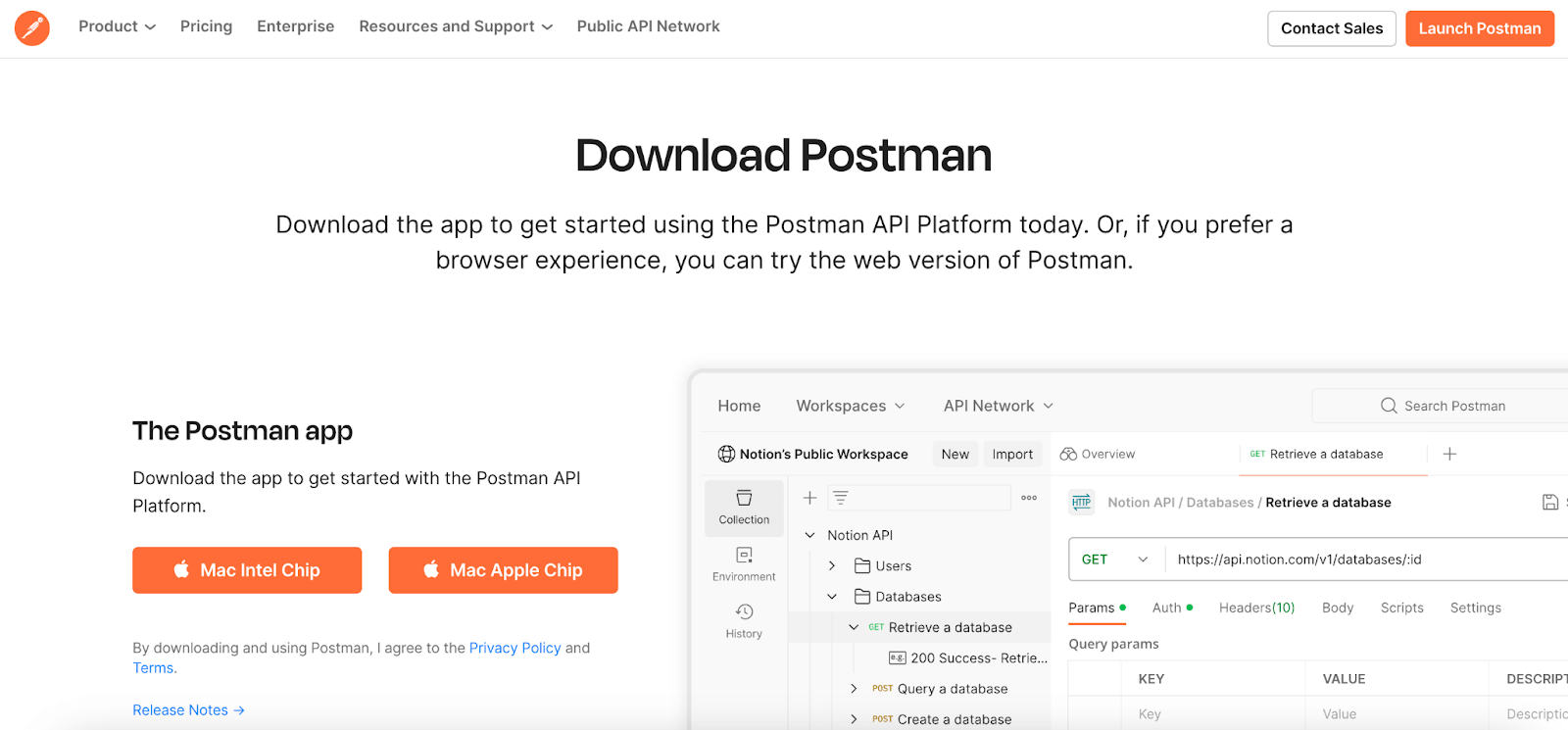Click the filter icon in collection search

(841, 498)
